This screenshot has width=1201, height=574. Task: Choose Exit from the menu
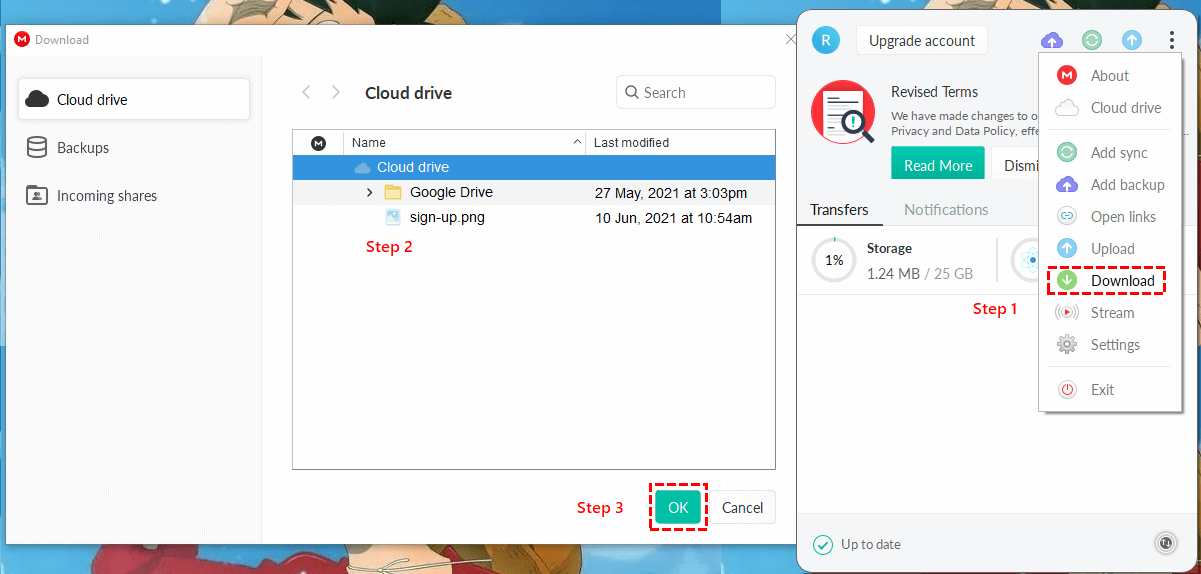[x=1110, y=389]
